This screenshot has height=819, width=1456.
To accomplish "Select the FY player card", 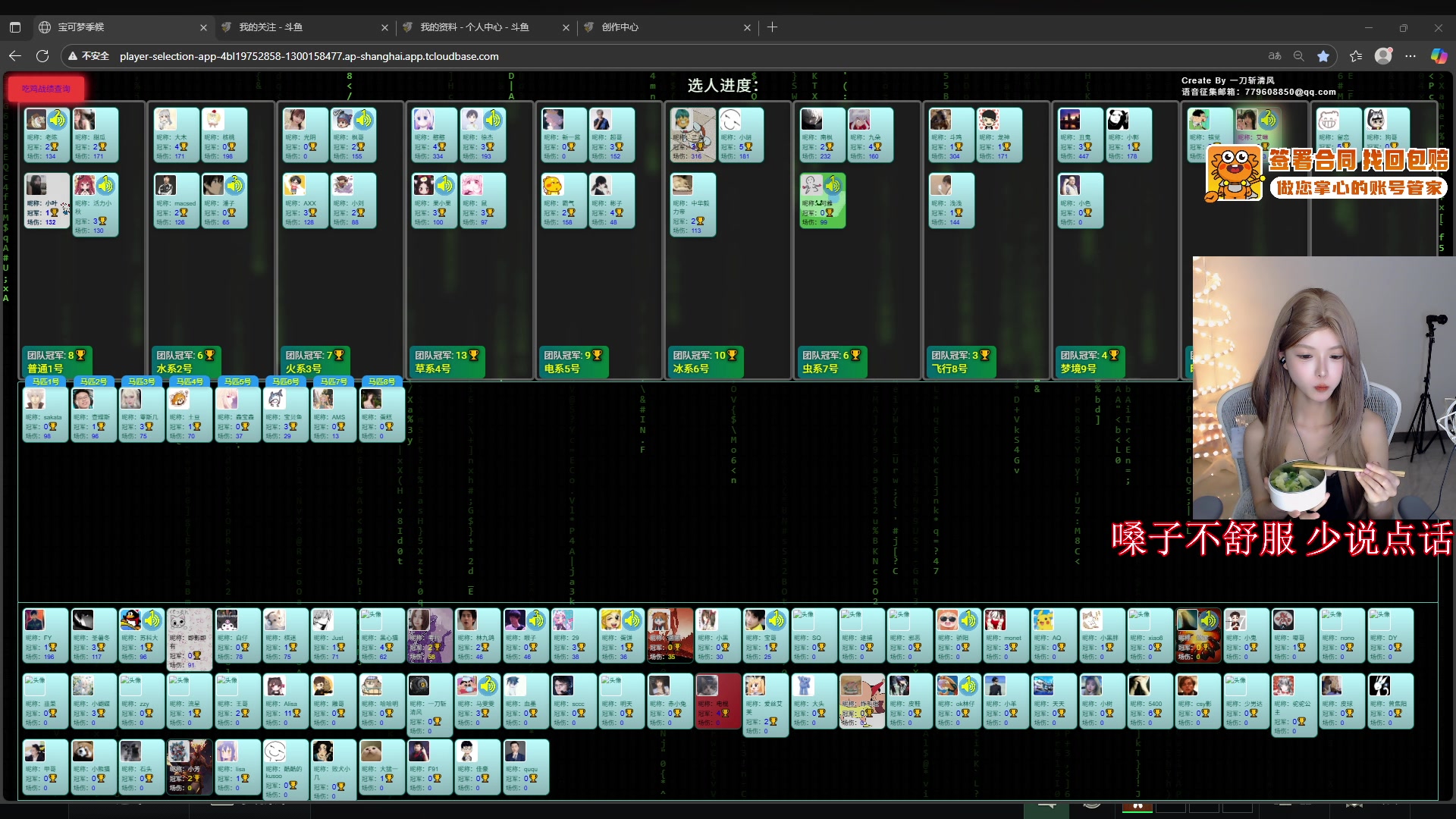I will coord(45,635).
